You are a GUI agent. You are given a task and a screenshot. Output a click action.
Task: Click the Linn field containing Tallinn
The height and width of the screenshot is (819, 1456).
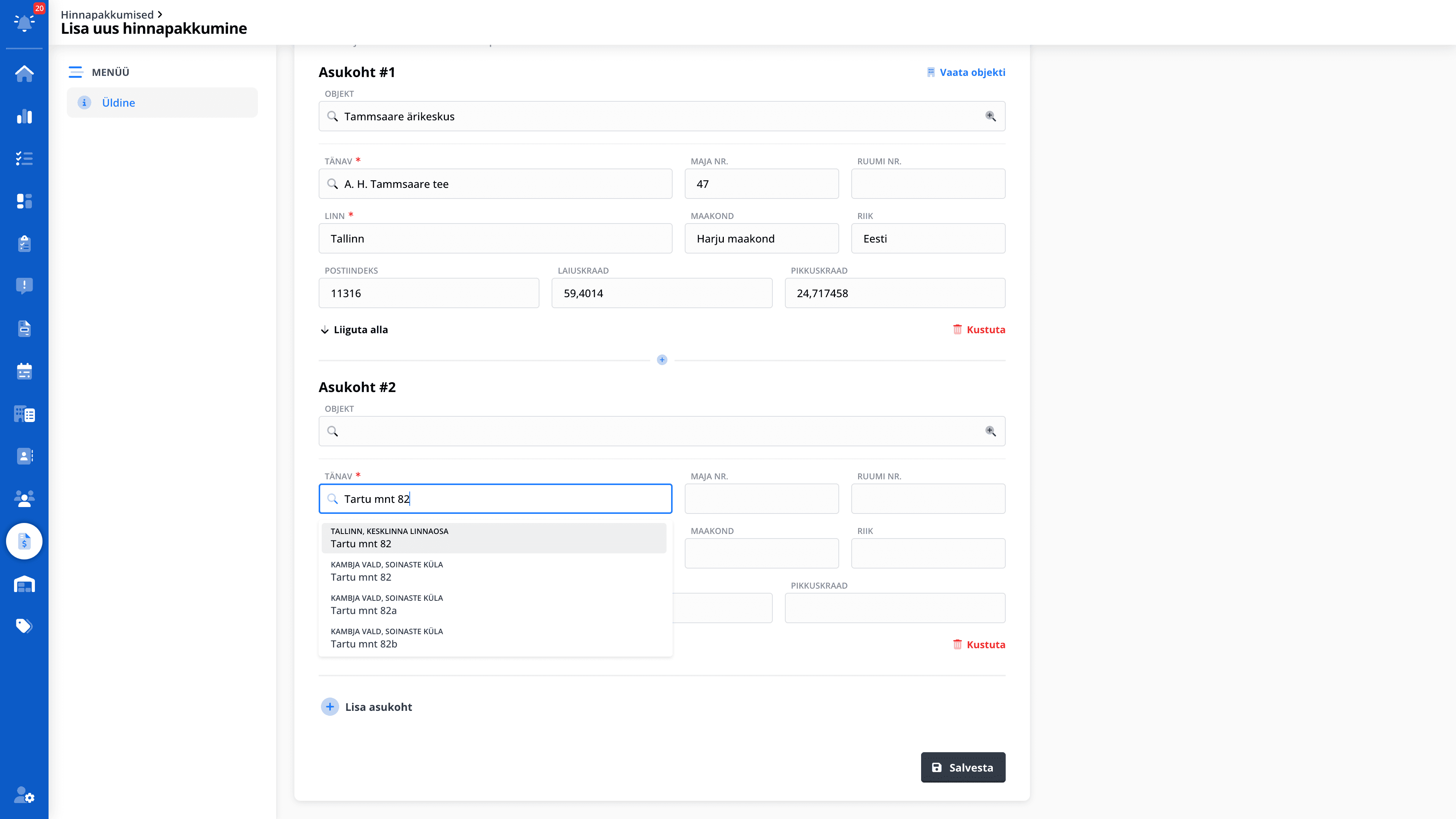coord(496,238)
